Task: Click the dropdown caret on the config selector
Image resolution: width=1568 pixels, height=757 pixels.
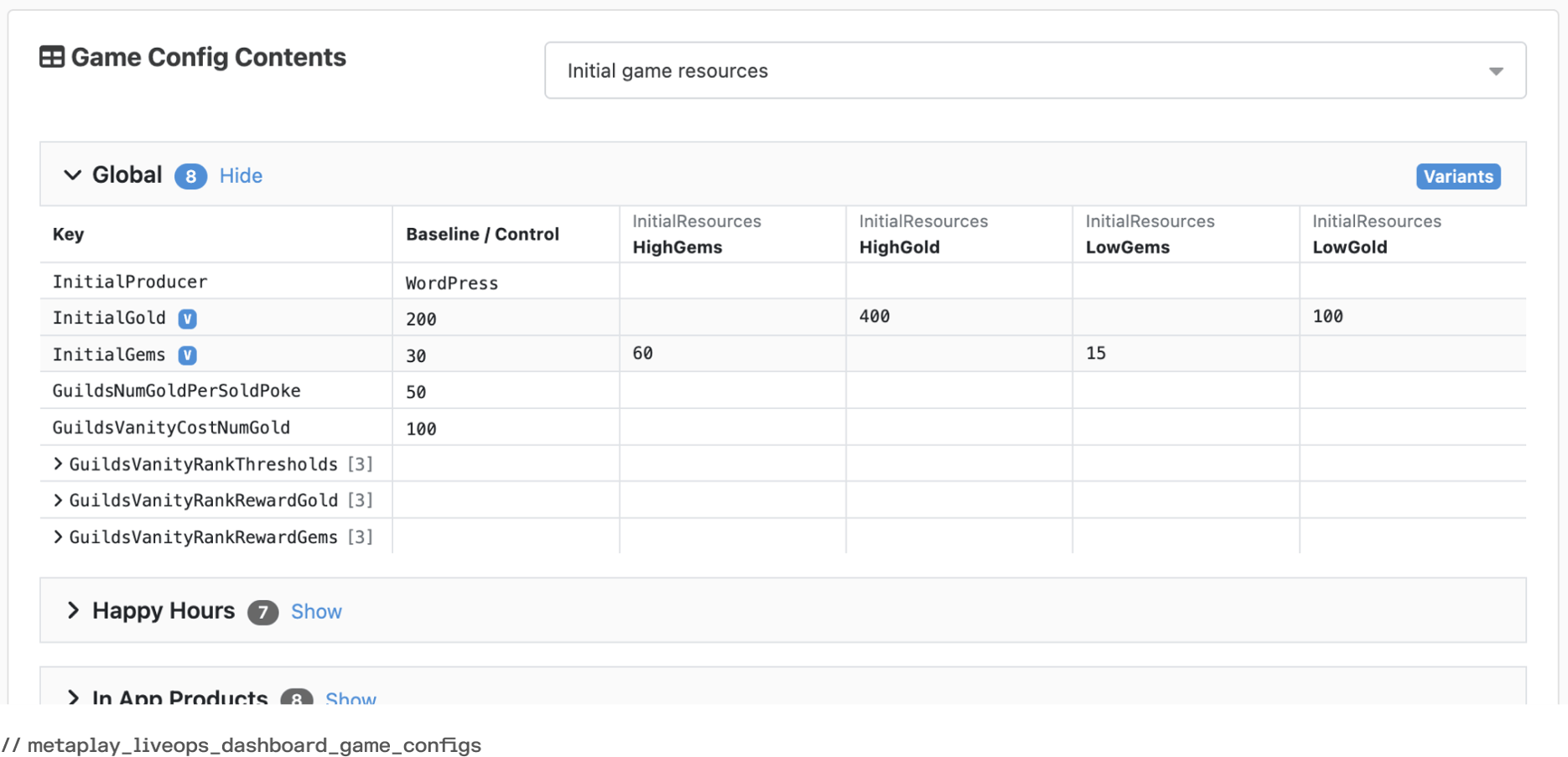Action: 1496,71
